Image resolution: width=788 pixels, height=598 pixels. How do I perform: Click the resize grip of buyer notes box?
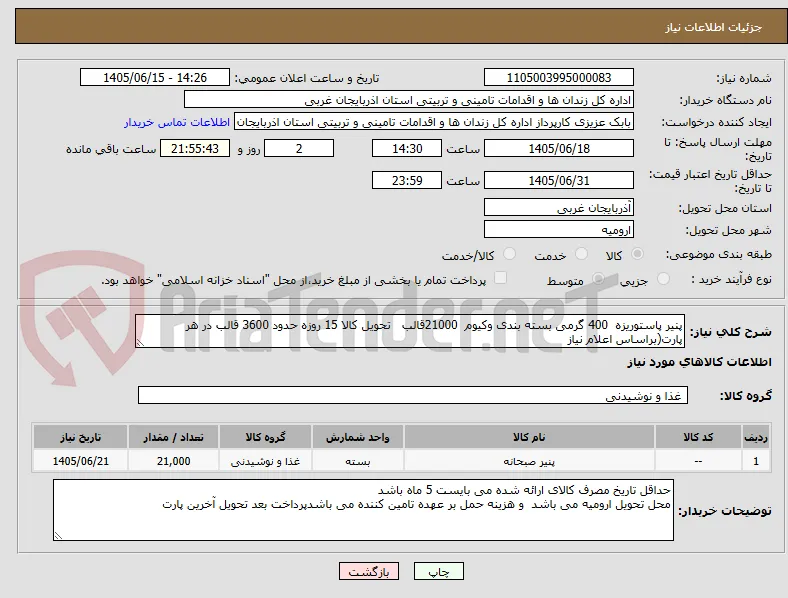point(58,536)
